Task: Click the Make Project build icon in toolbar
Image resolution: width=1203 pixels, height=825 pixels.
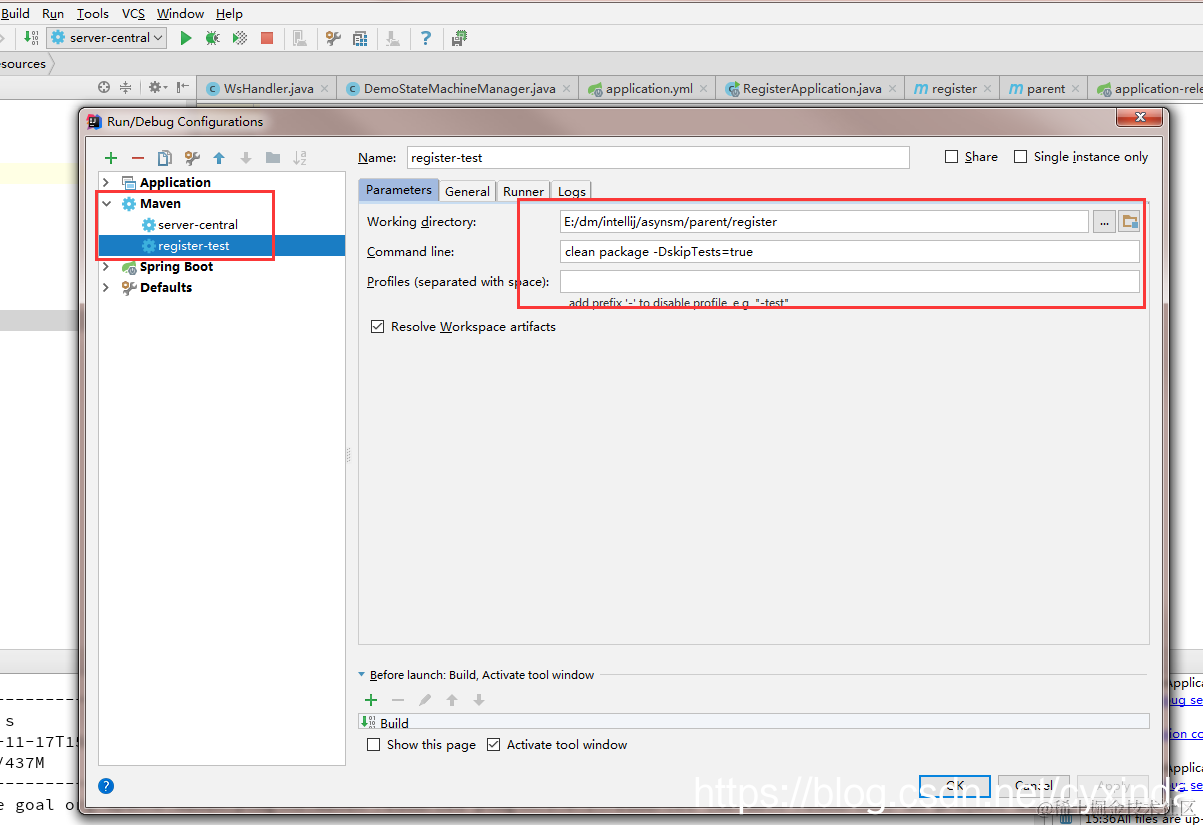Action: click(x=31, y=38)
